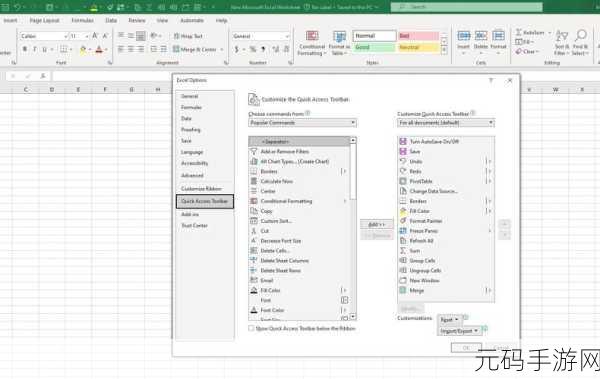
Task: Click the Clear eraser icon
Action: tap(518, 51)
